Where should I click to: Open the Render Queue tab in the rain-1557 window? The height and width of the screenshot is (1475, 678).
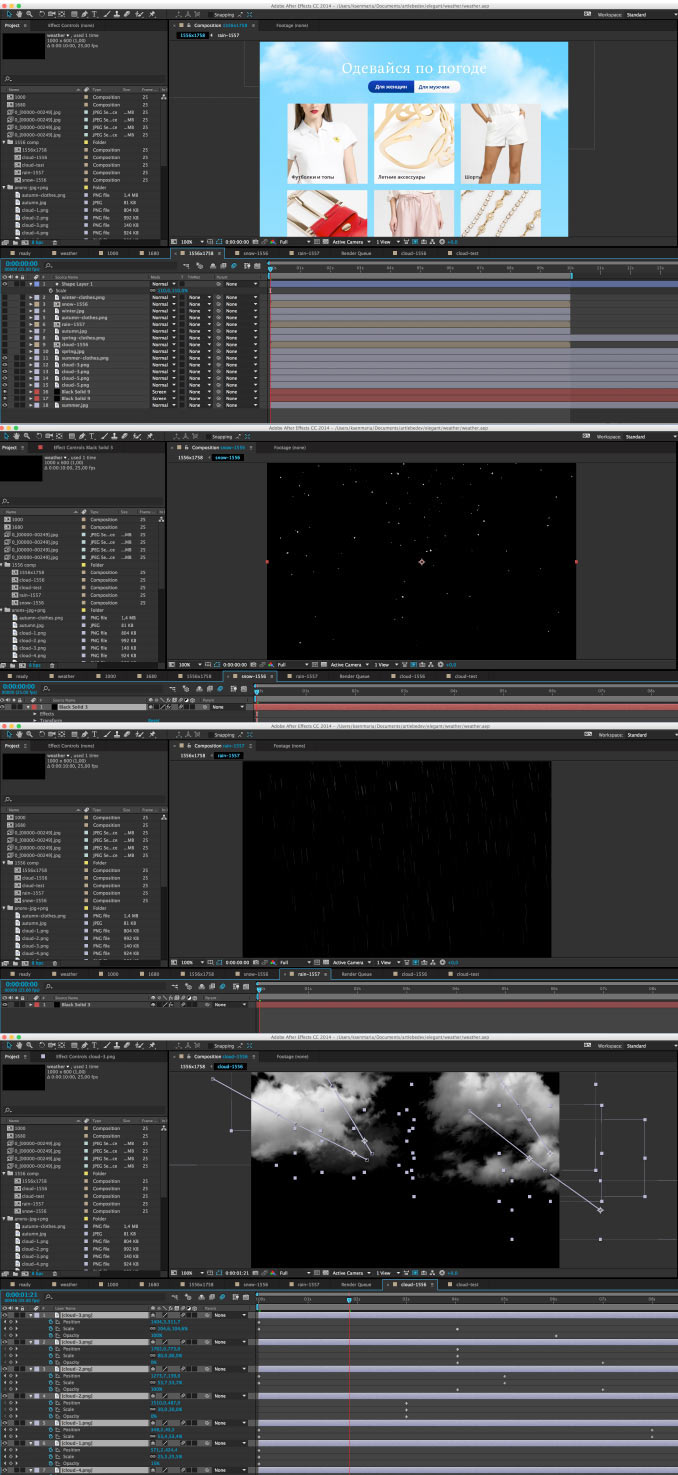[x=356, y=974]
